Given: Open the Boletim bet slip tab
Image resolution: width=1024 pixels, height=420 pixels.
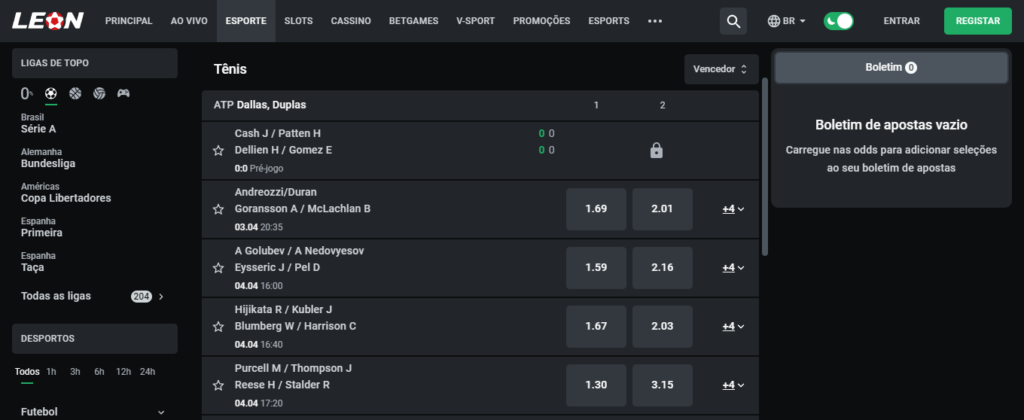Looking at the screenshot, I should (x=891, y=67).
